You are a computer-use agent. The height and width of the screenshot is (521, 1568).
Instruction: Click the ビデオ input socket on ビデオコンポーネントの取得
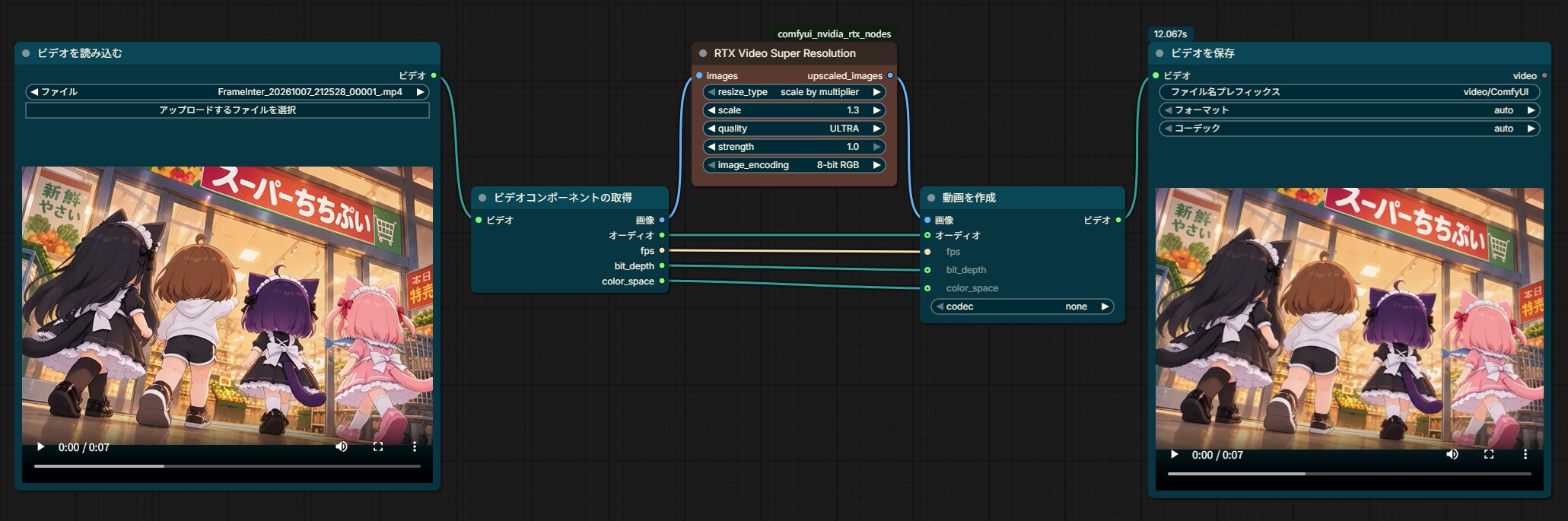[479, 220]
